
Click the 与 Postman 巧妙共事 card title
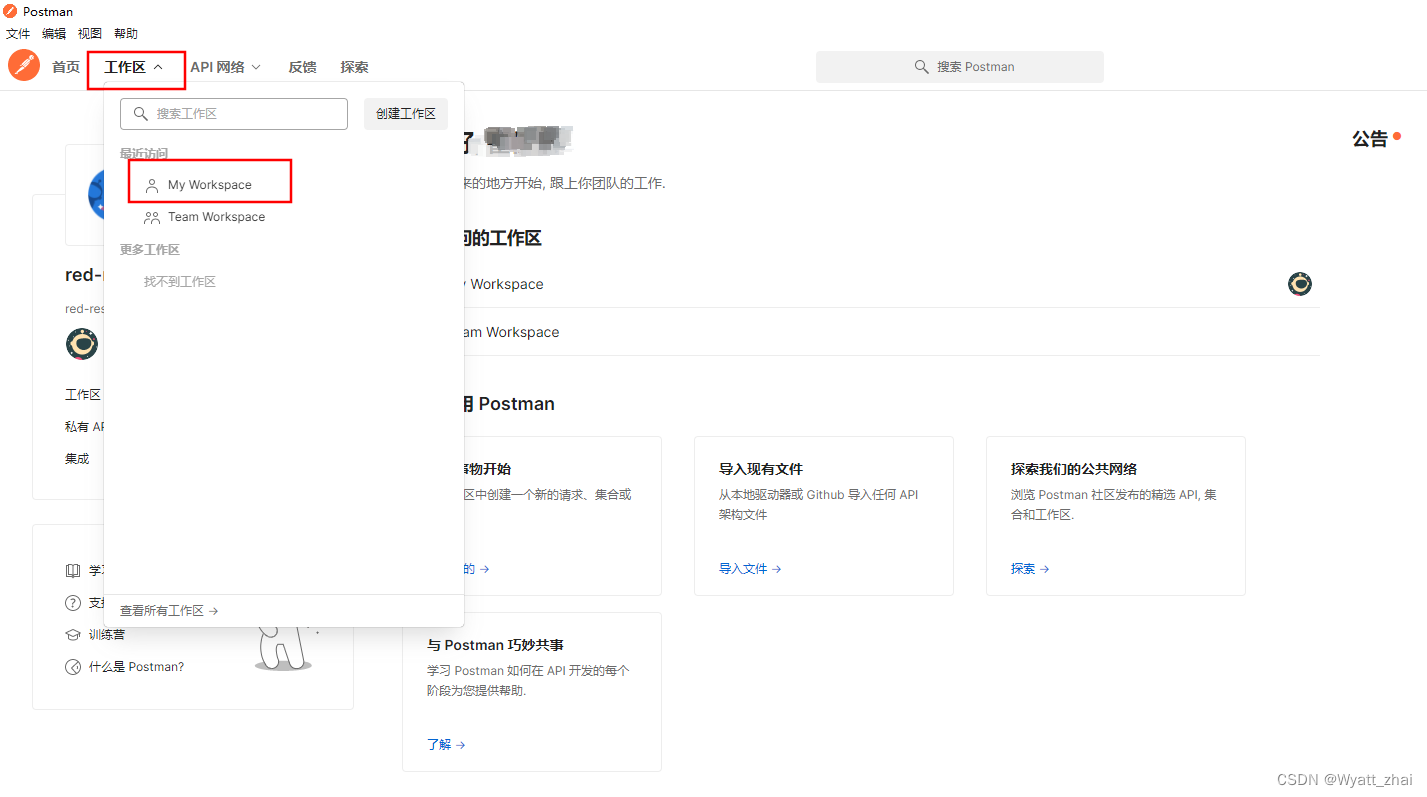click(495, 645)
